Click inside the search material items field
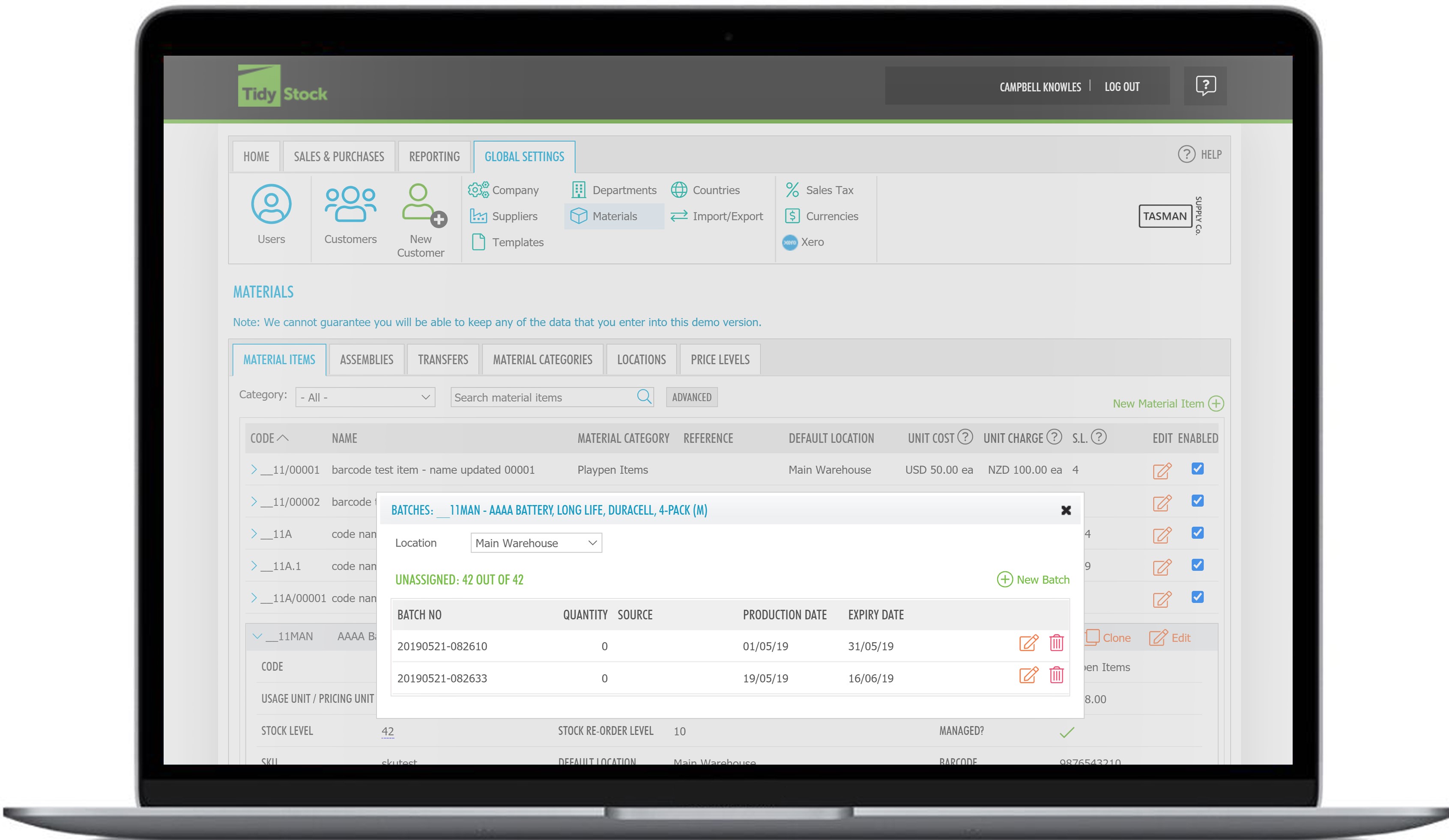This screenshot has width=1449, height=840. pyautogui.click(x=541, y=397)
